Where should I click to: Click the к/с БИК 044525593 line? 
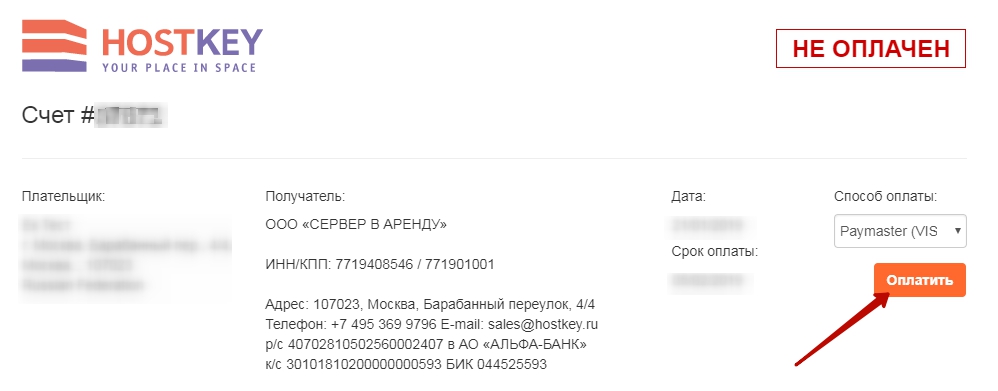point(406,365)
